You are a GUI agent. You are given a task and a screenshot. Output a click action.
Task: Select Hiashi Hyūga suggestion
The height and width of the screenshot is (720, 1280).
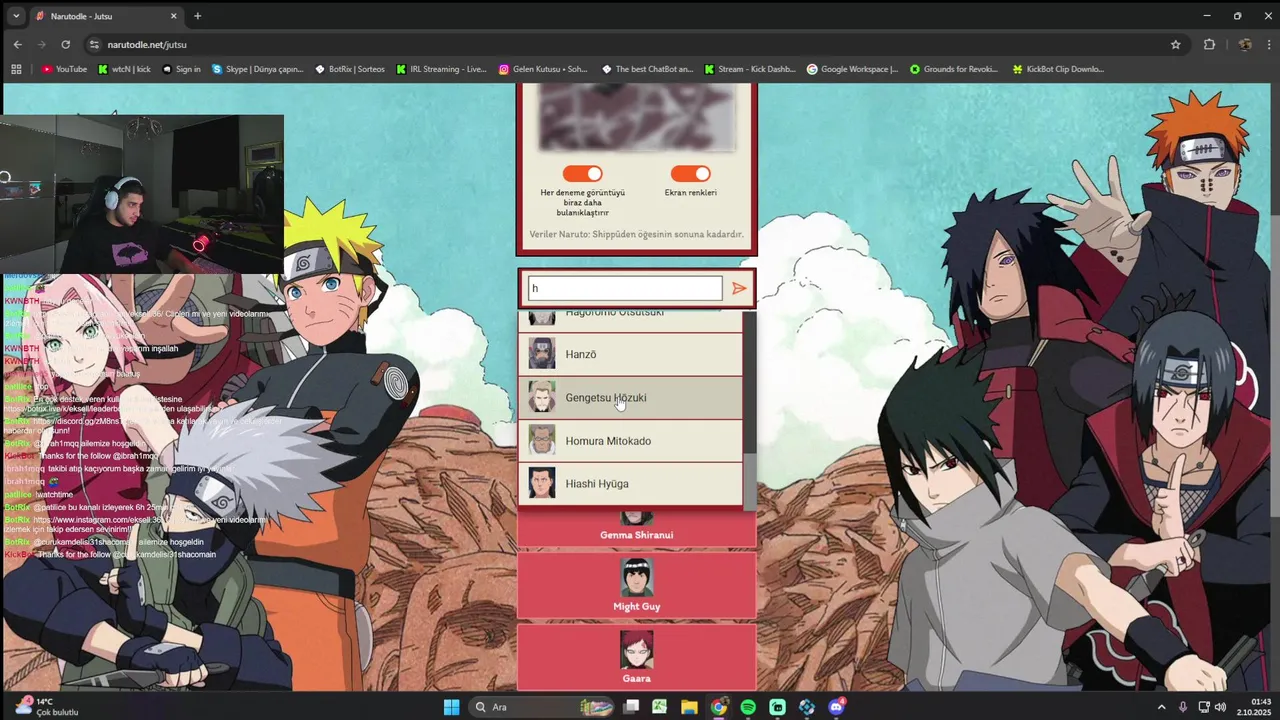pos(631,484)
